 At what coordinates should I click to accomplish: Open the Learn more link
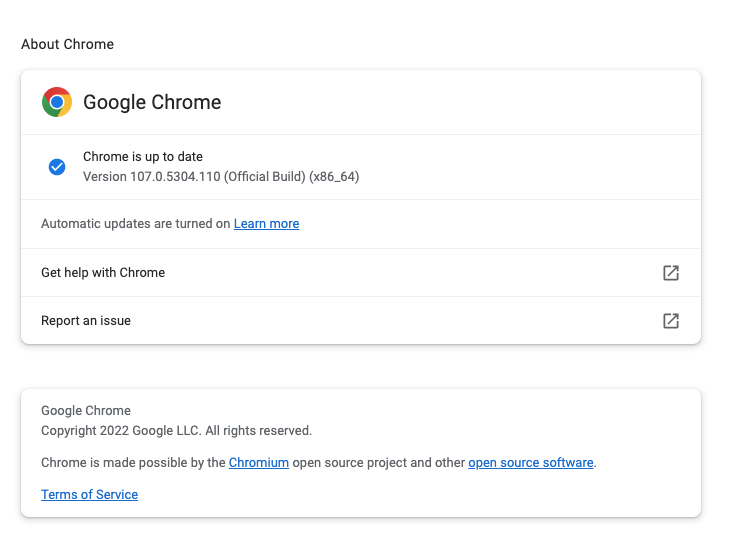tap(266, 224)
